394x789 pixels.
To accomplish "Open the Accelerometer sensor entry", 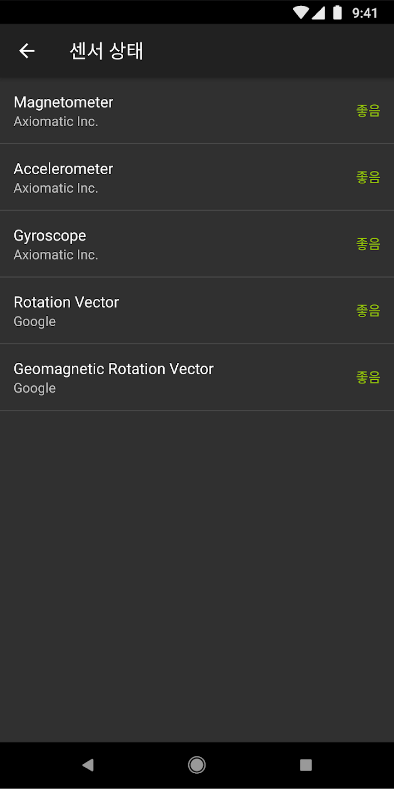I will coord(197,177).
